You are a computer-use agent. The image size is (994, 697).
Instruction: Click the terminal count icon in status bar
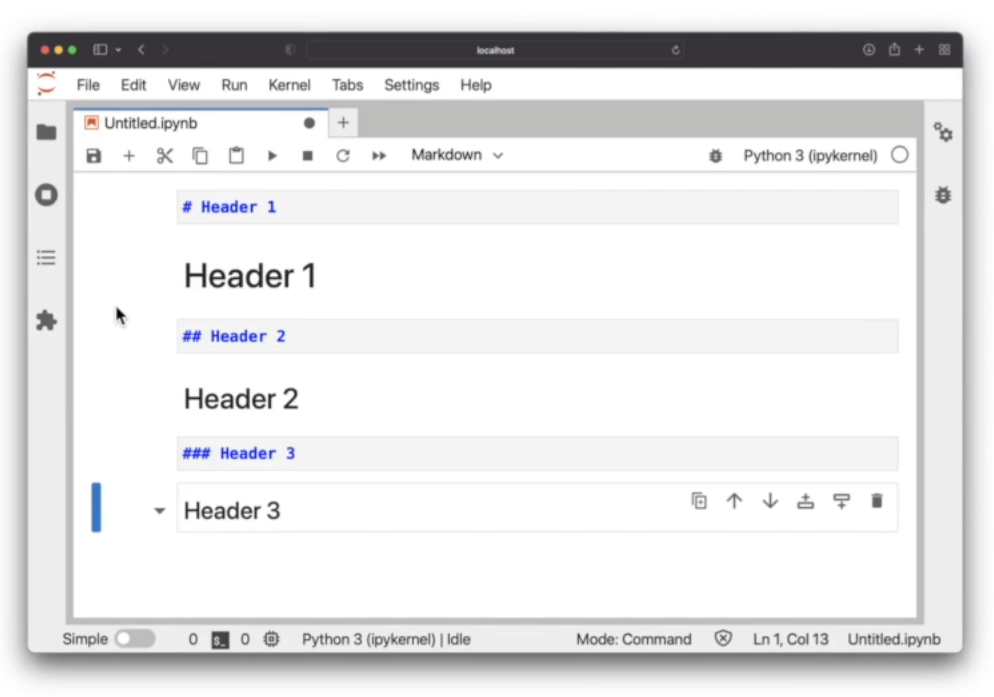(x=220, y=639)
